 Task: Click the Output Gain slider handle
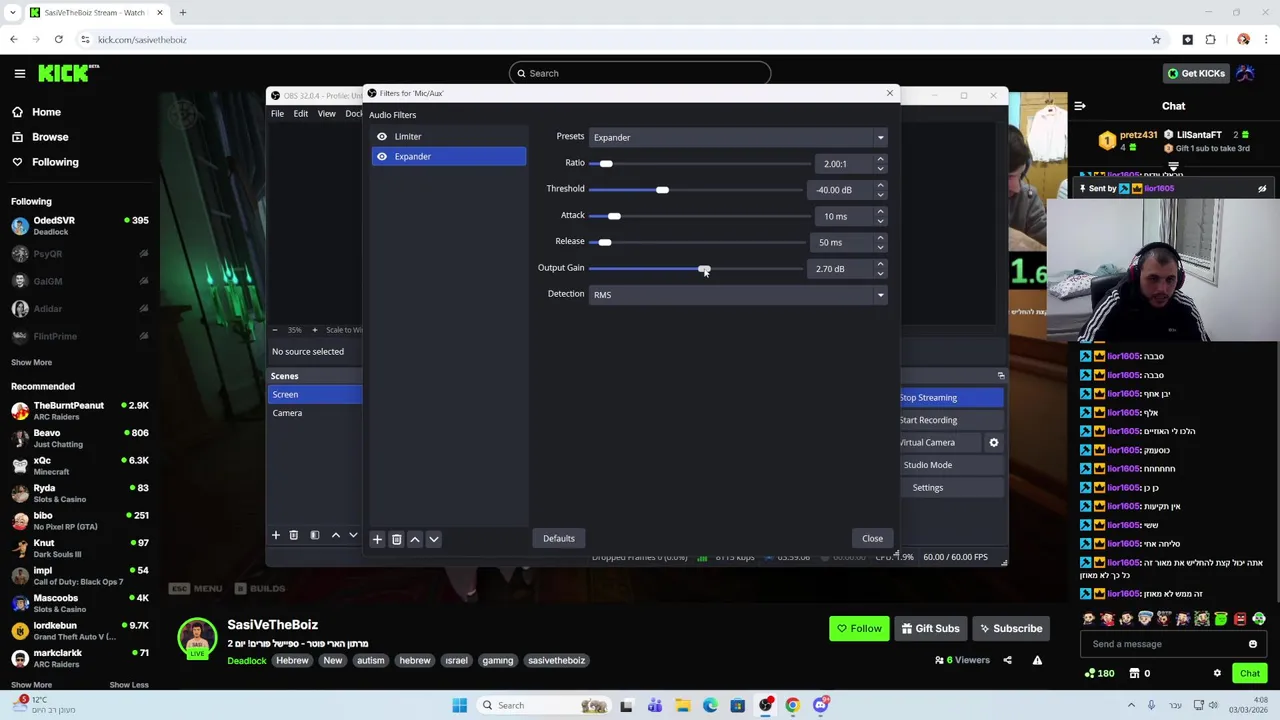[x=704, y=268]
